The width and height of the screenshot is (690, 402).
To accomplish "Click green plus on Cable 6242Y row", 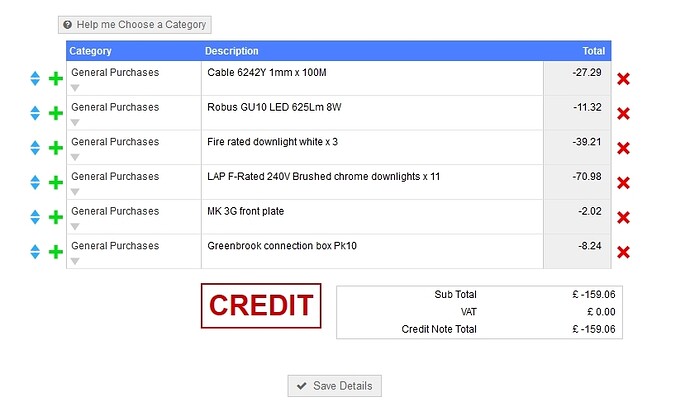I will click(x=56, y=79).
